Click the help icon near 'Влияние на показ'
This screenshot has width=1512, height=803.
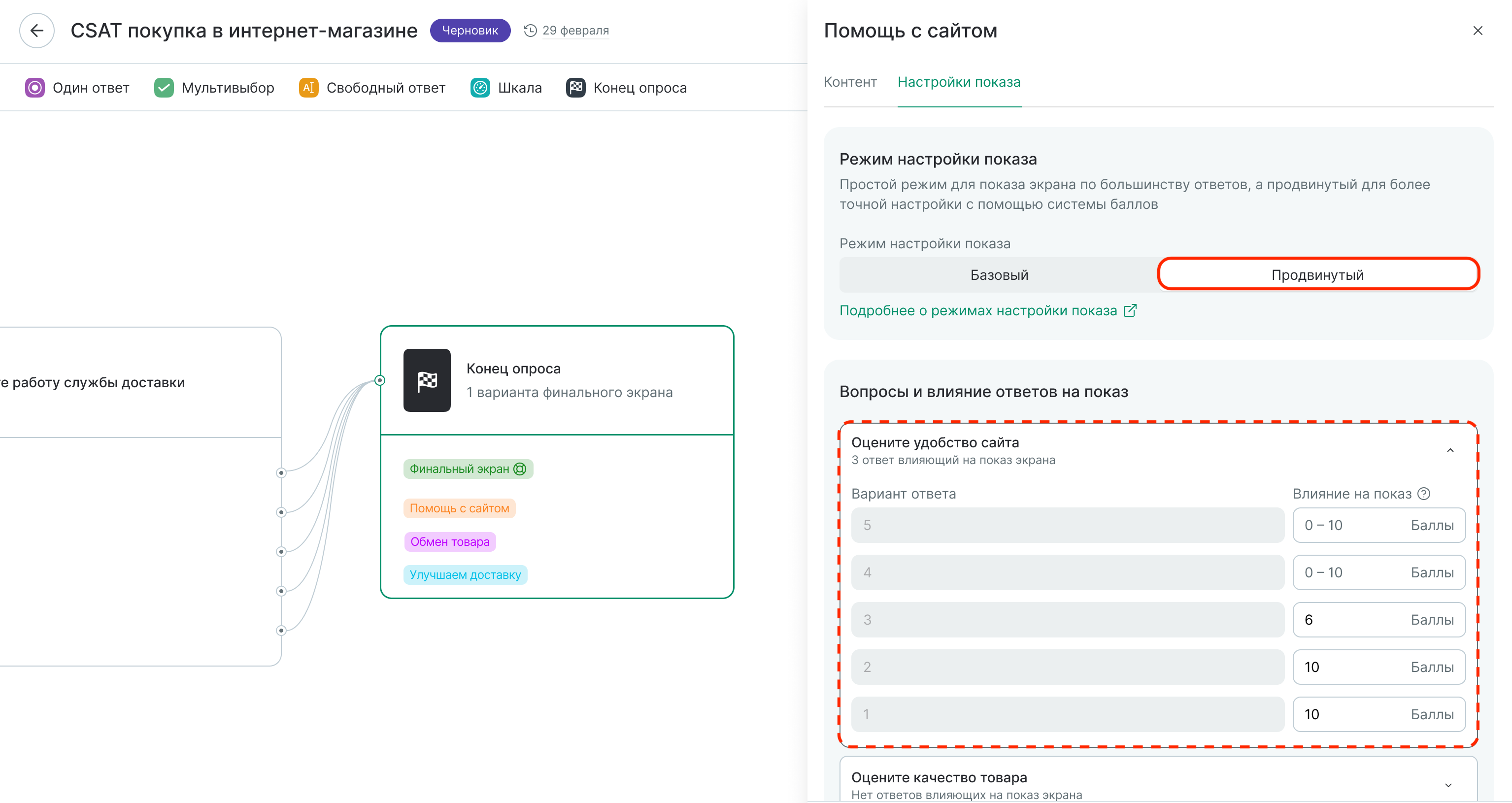[x=1423, y=494]
